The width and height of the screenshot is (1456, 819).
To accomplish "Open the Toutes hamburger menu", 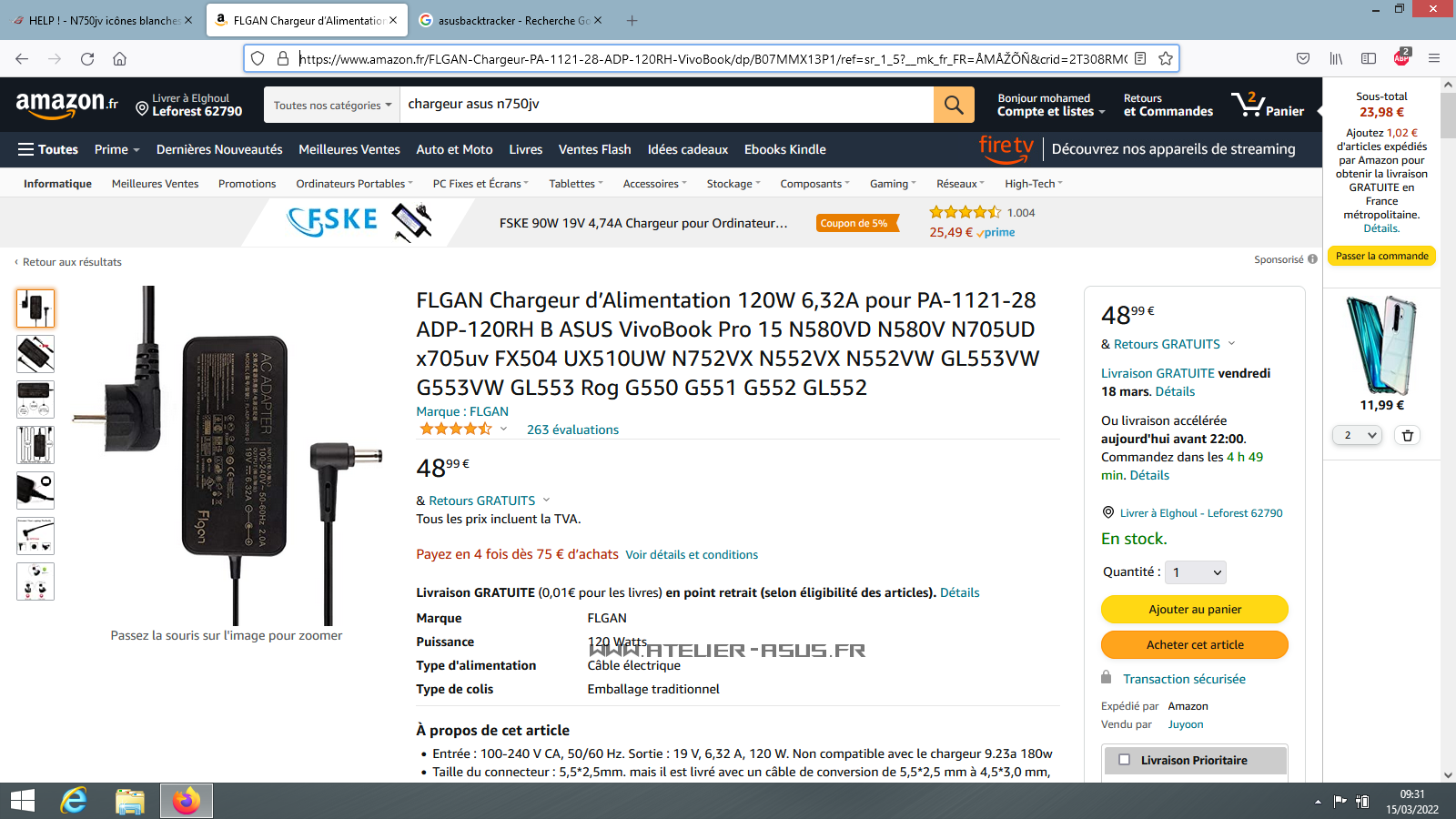I will tap(48, 149).
